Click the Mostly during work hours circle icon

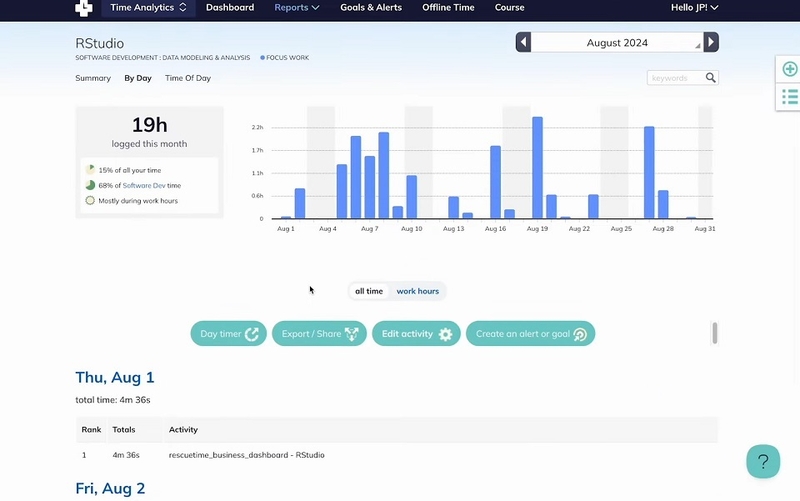(x=90, y=201)
